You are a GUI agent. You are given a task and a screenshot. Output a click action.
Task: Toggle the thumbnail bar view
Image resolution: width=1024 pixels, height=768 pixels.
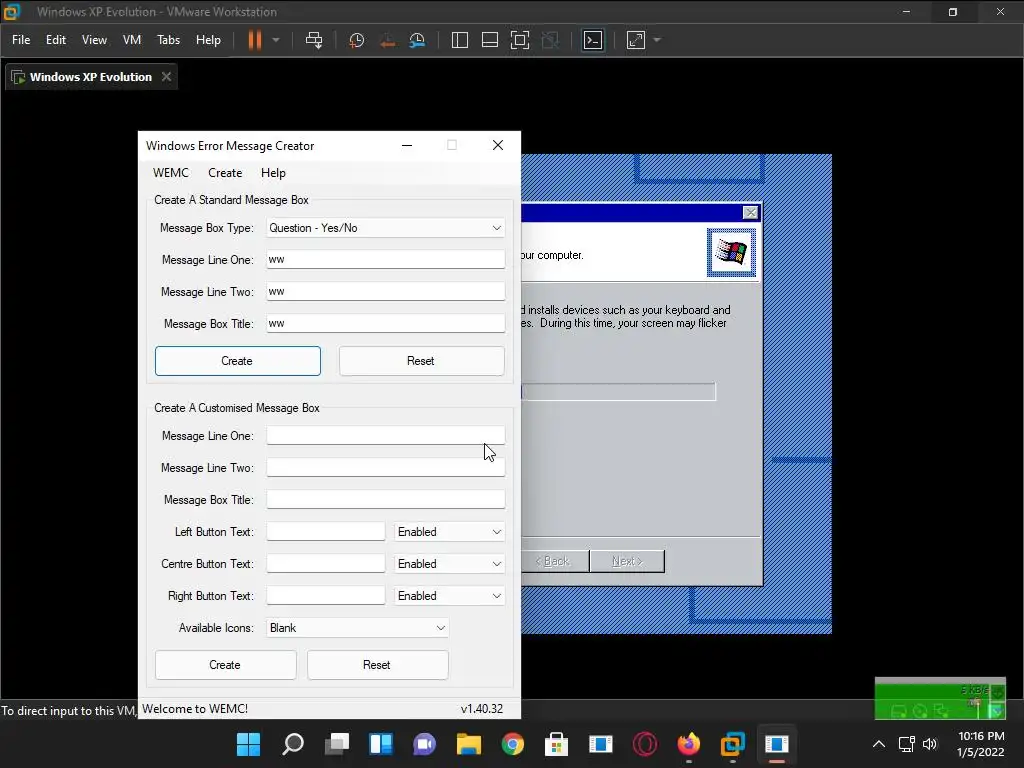pyautogui.click(x=490, y=40)
